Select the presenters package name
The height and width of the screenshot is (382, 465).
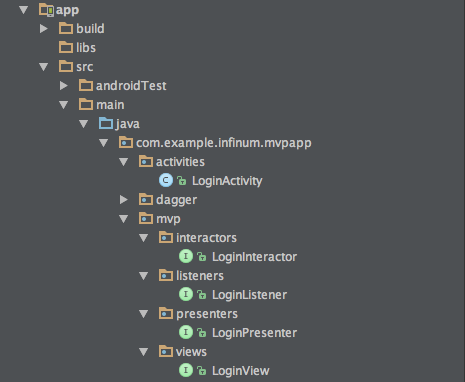point(207,314)
